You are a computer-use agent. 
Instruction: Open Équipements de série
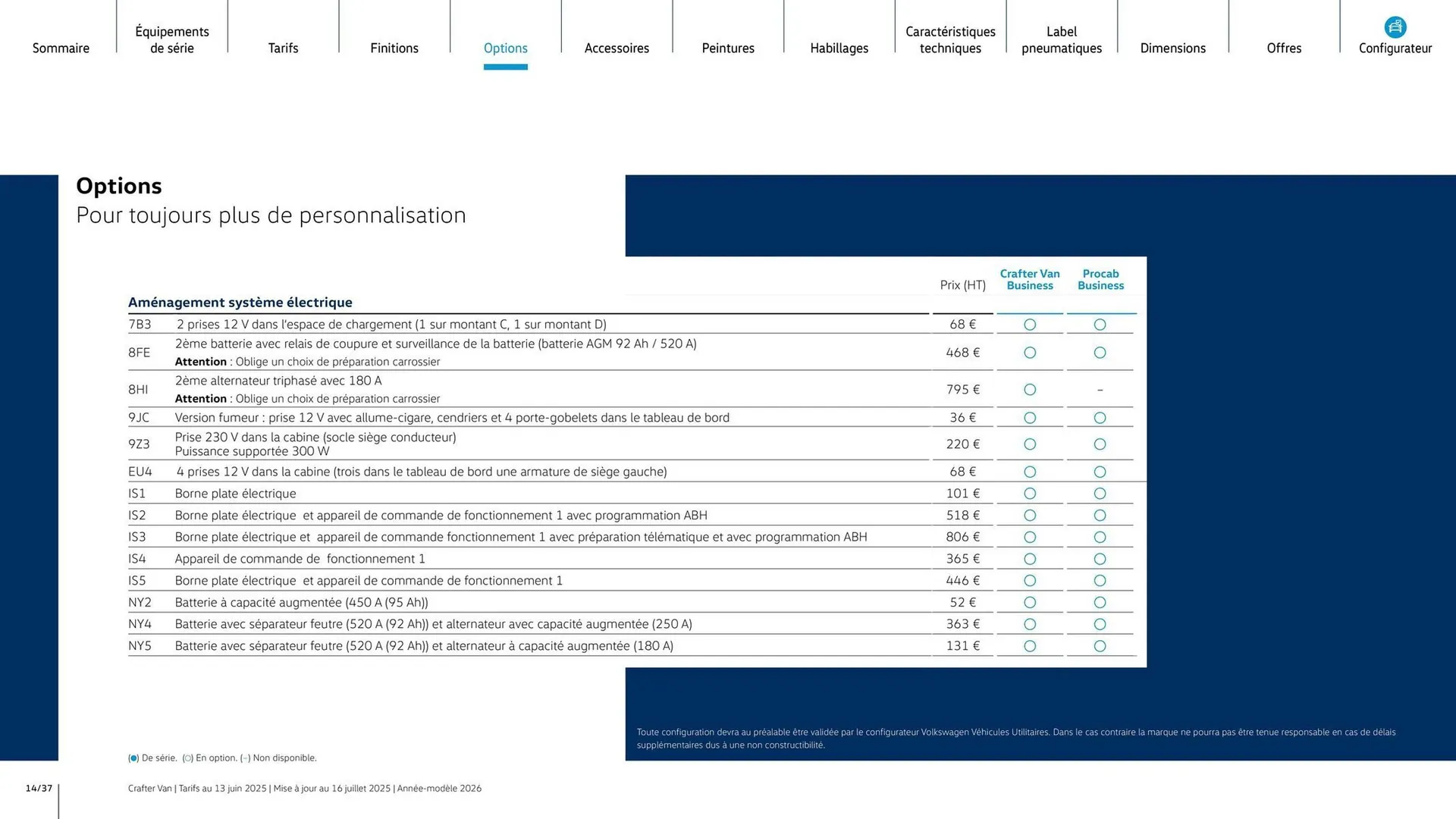pos(171,39)
